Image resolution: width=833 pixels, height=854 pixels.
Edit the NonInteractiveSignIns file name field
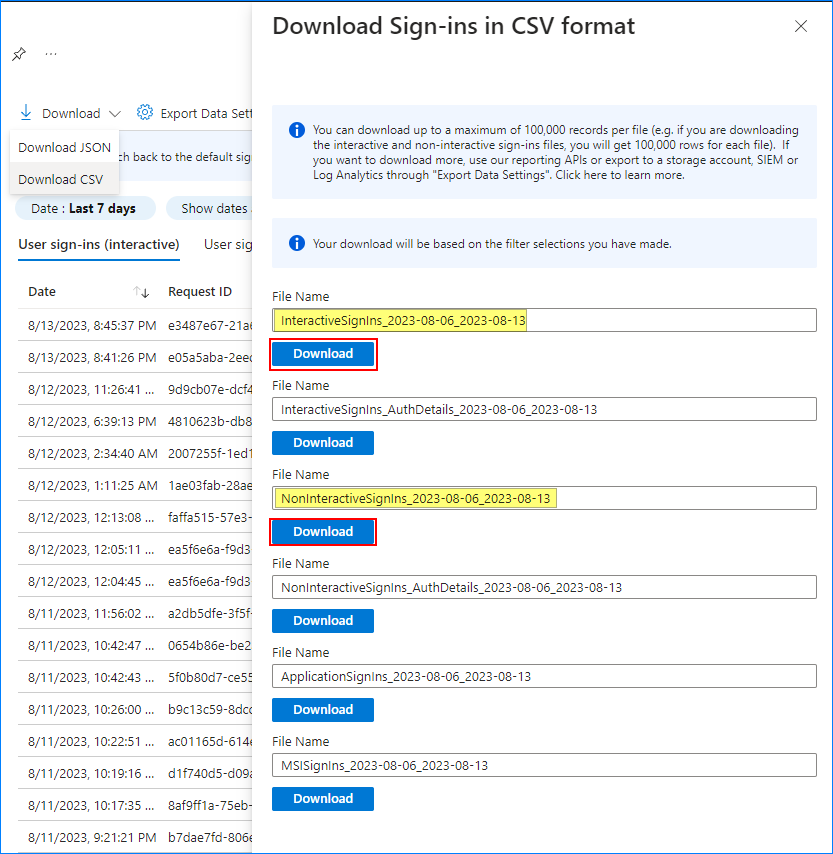tap(544, 498)
